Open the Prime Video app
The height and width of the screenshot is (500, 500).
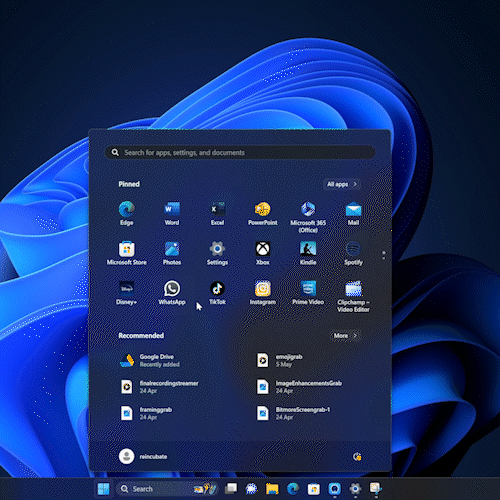click(308, 293)
